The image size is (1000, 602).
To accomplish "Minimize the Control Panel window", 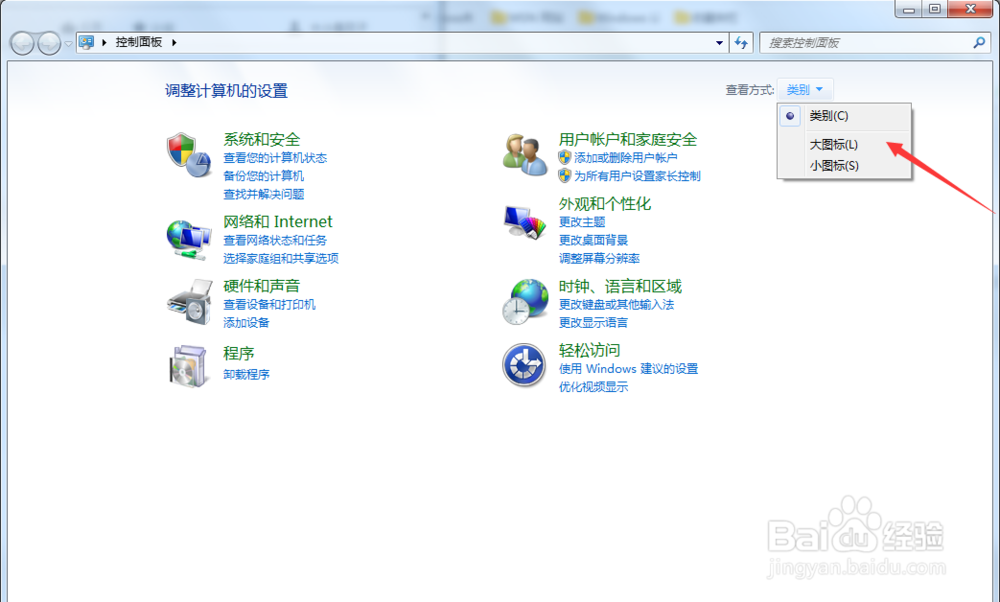I will [909, 9].
